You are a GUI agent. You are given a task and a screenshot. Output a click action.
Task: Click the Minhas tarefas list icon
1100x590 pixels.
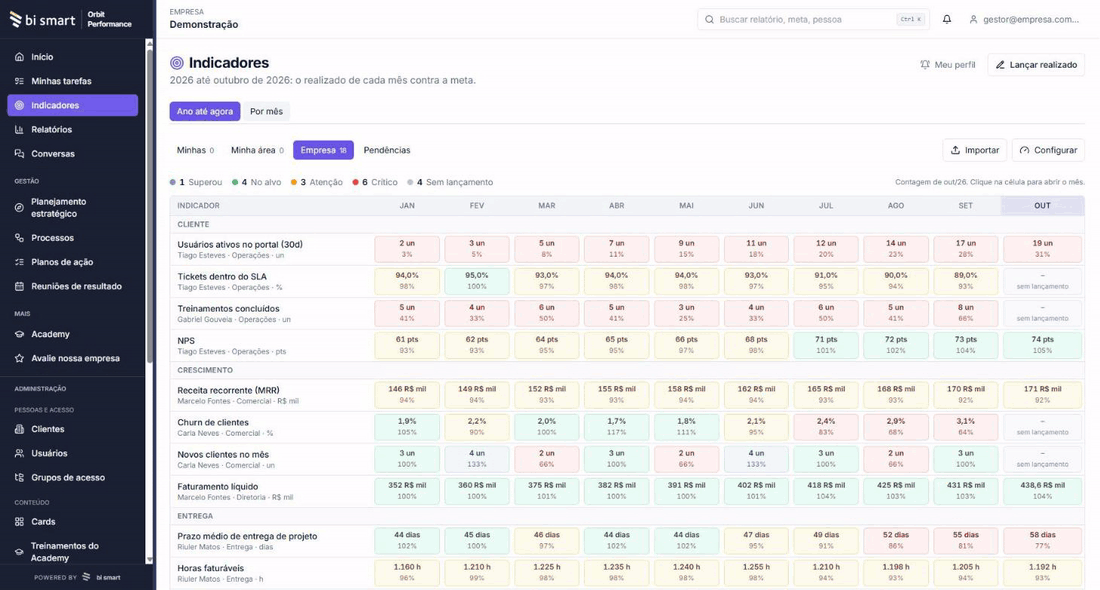[20, 81]
